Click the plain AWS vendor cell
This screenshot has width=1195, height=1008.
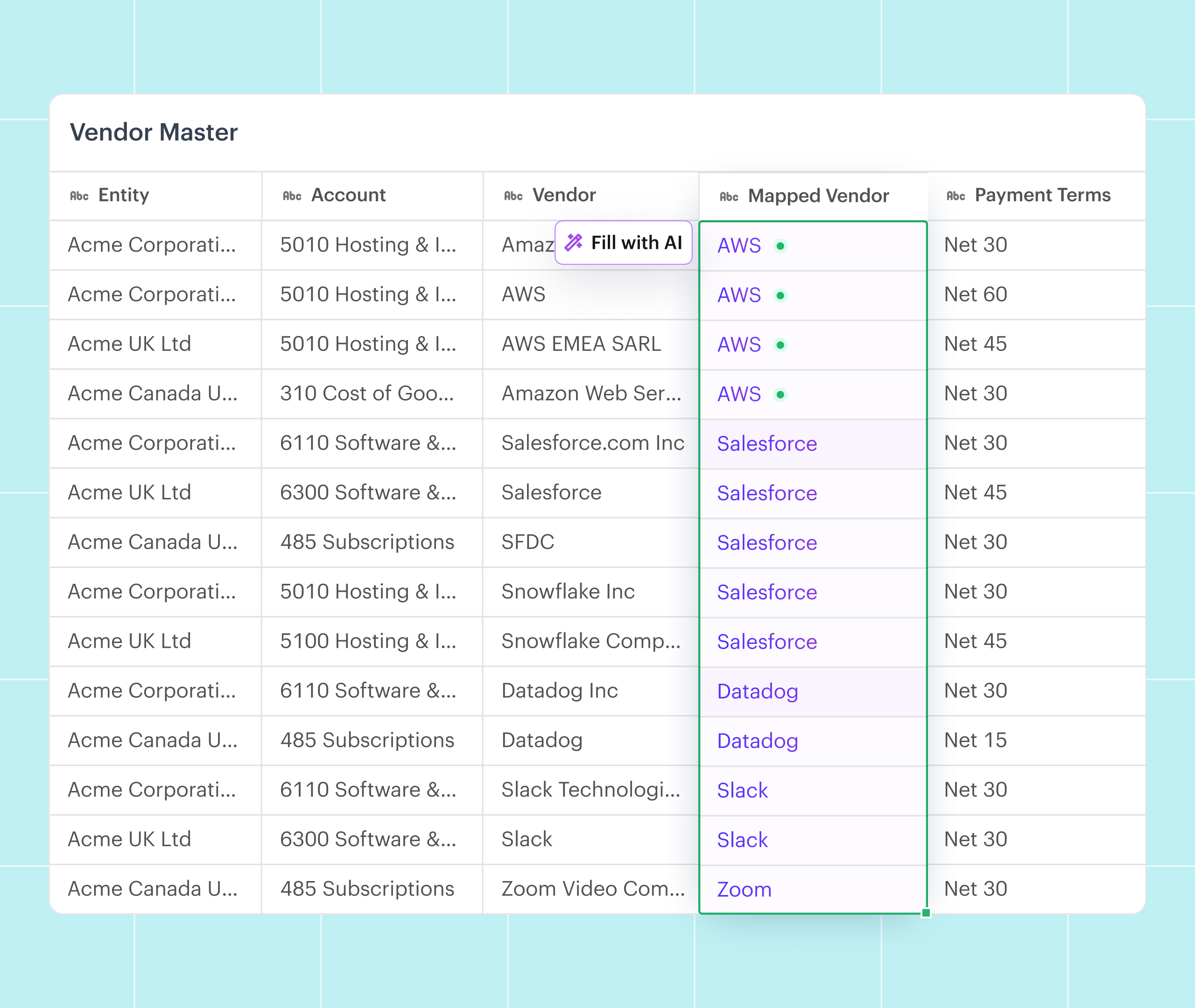click(591, 295)
